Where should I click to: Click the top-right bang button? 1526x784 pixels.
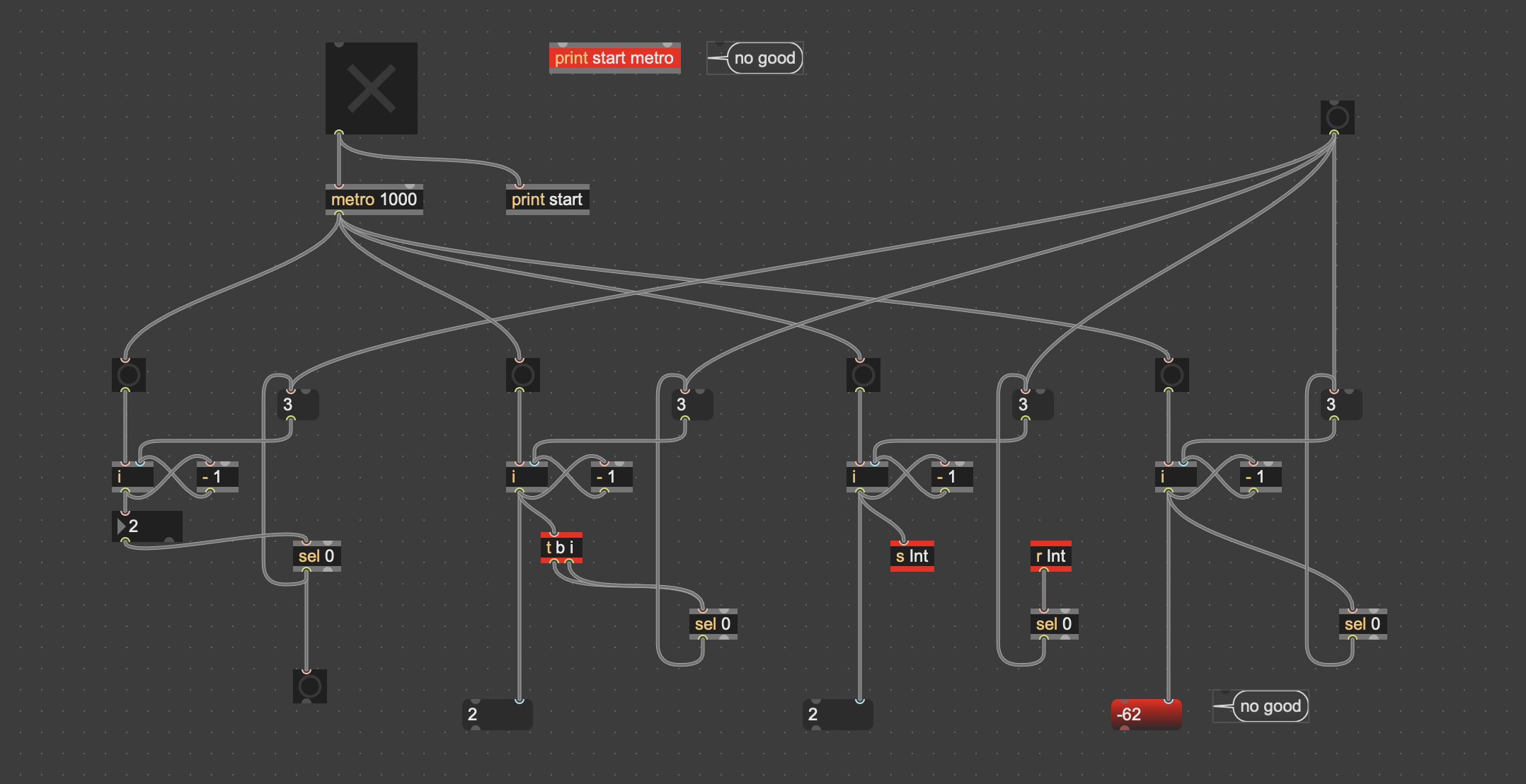point(1337,117)
